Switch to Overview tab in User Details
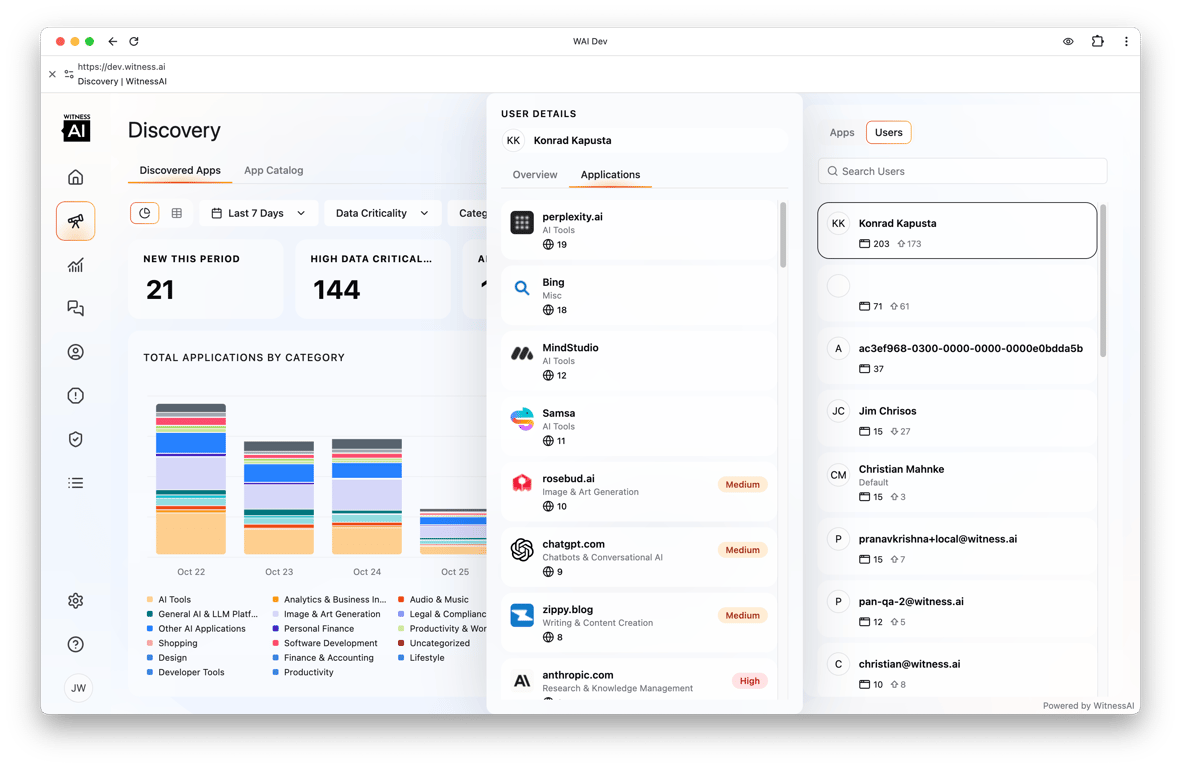Viewport: 1181px width, 768px height. 535,175
